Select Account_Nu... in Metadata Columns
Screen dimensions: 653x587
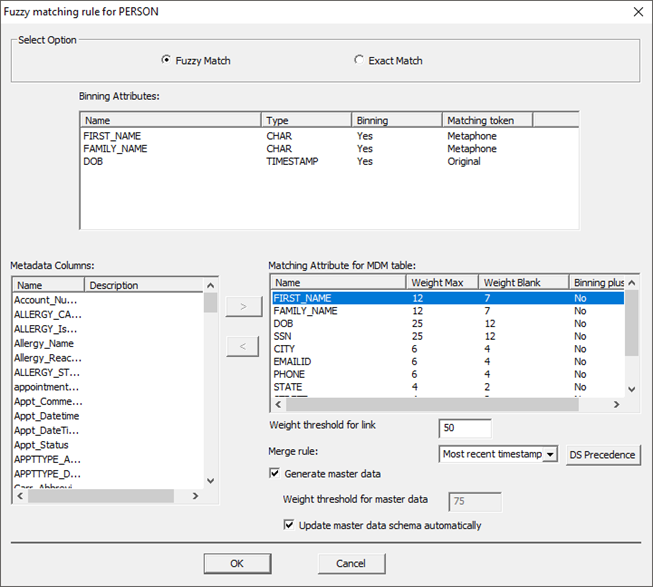(46, 300)
